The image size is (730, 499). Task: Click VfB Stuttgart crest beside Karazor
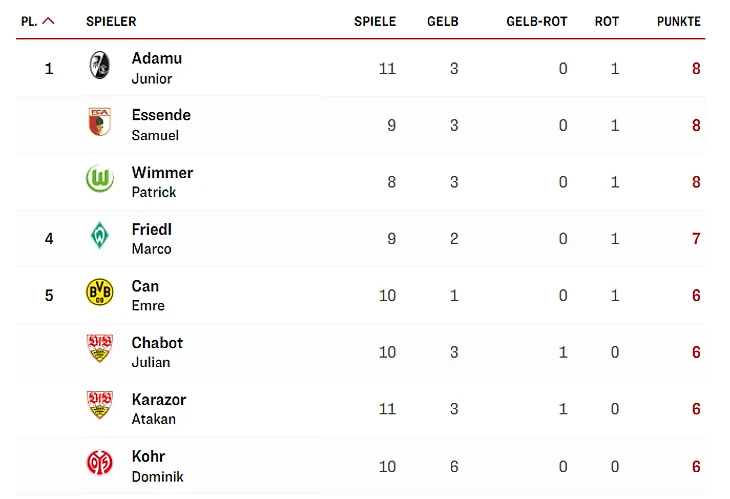(99, 406)
